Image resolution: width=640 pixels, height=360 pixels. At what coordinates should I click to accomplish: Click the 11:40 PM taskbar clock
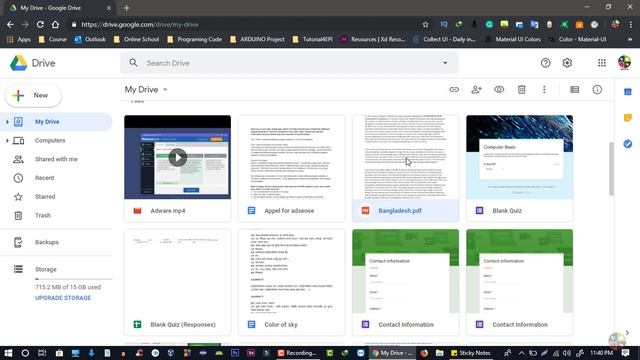click(x=601, y=353)
